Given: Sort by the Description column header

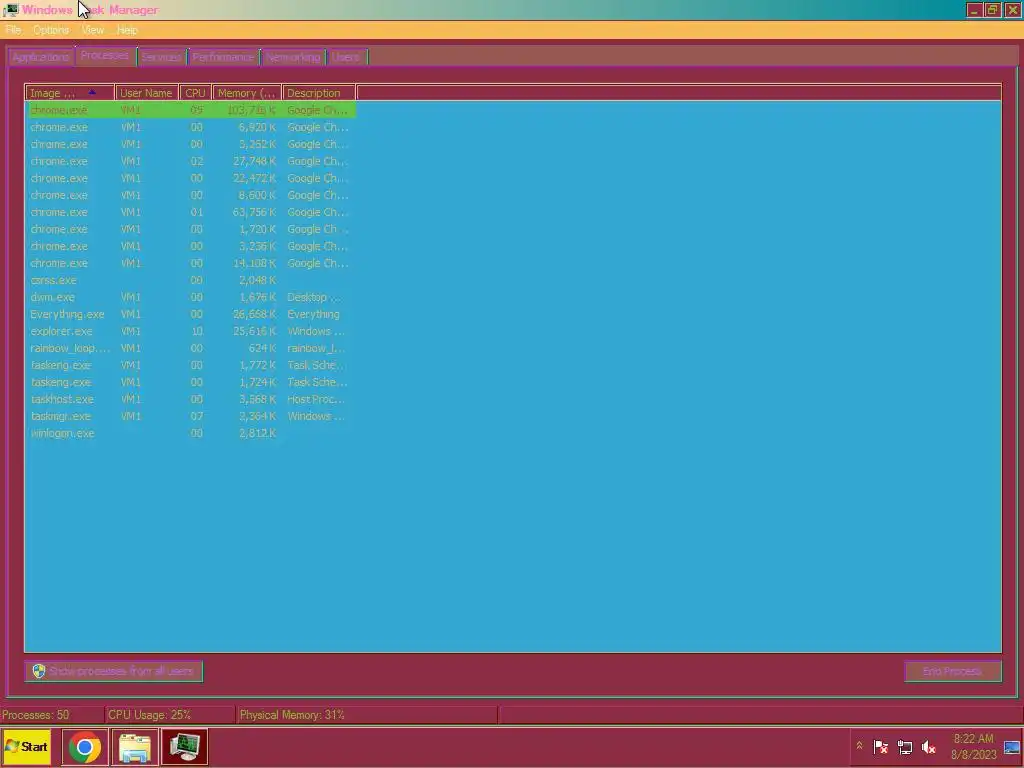Looking at the screenshot, I should 319,93.
